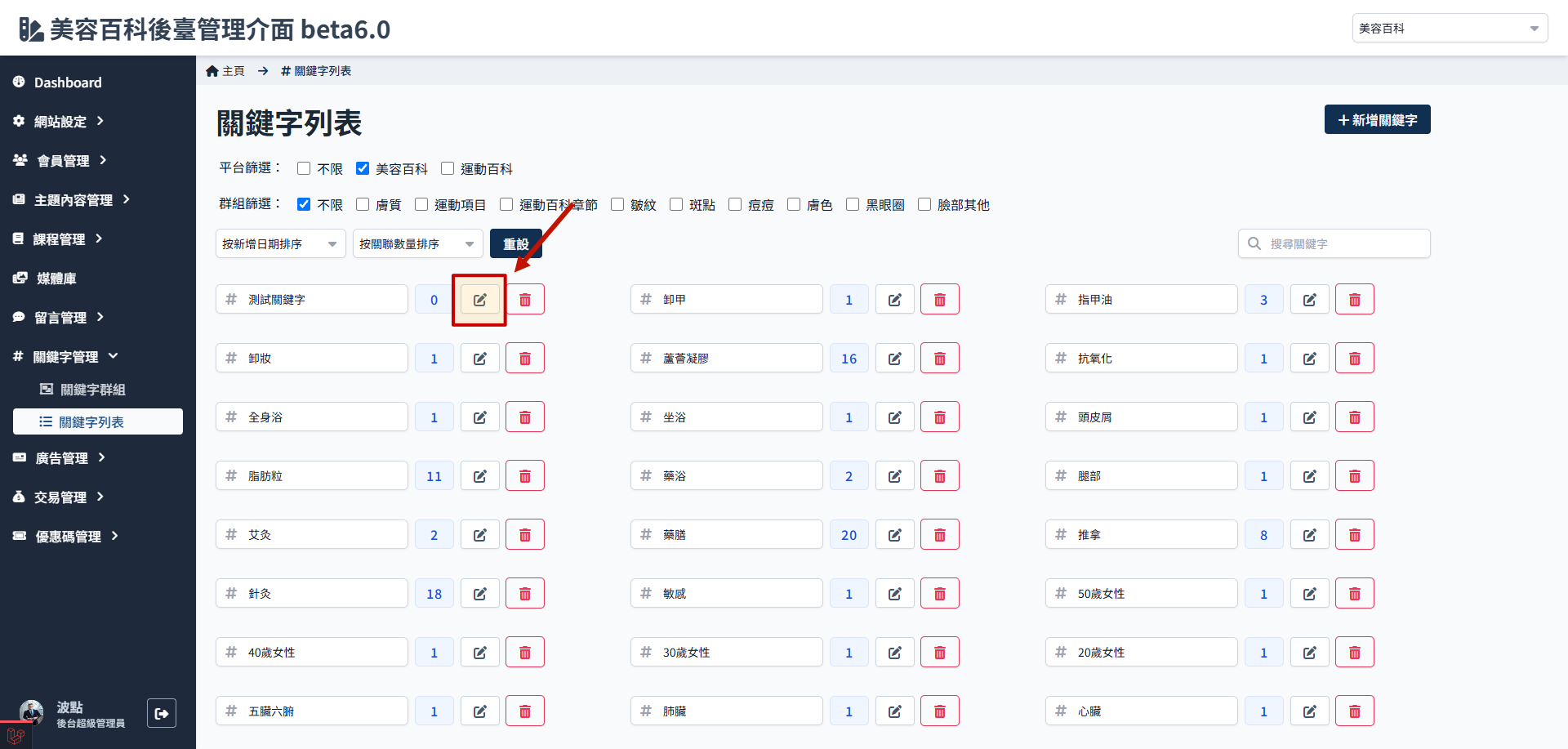Edit the 50歲女性 keyword

(x=1310, y=594)
